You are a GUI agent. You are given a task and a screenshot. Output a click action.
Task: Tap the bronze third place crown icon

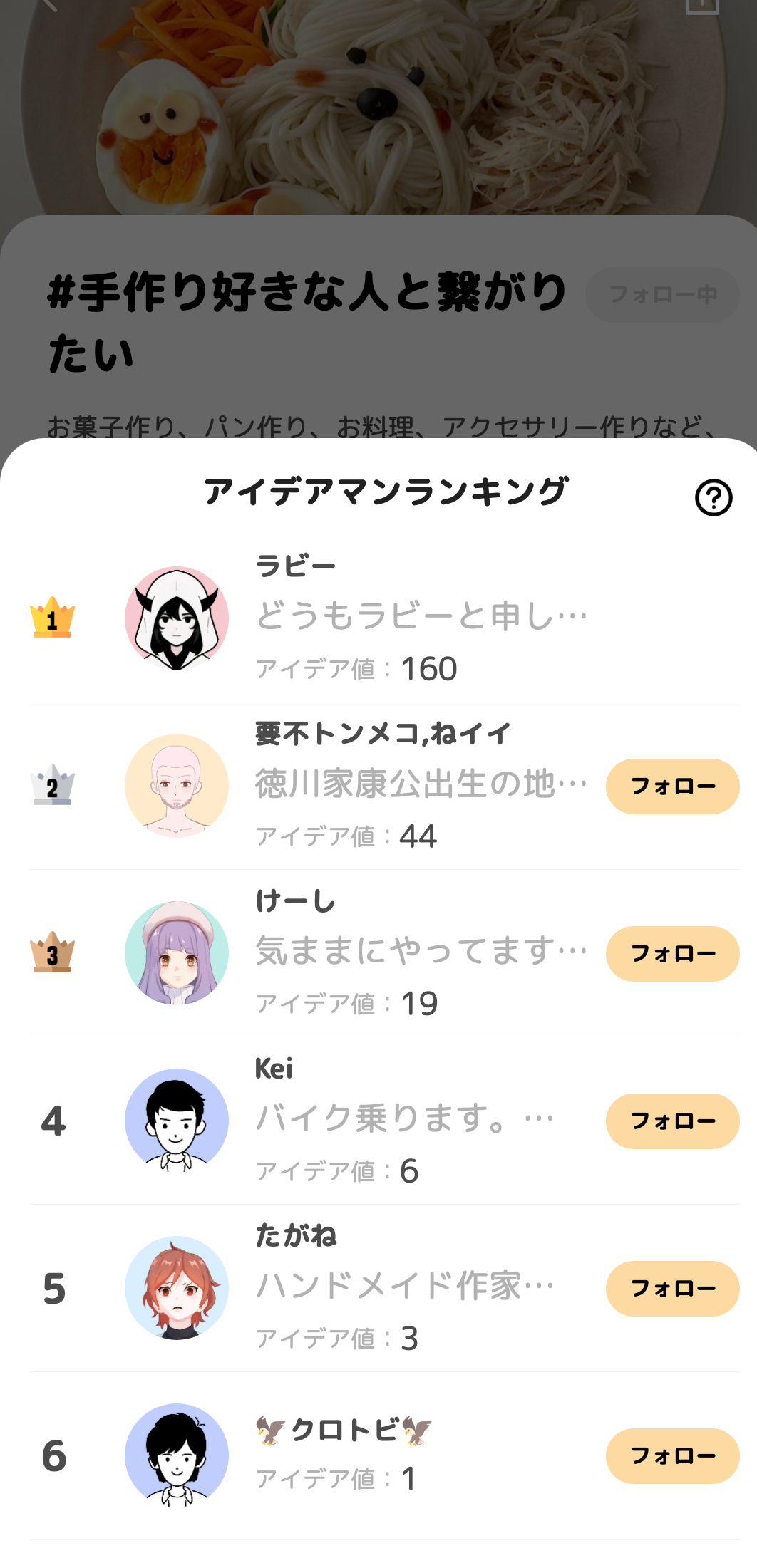tap(52, 952)
